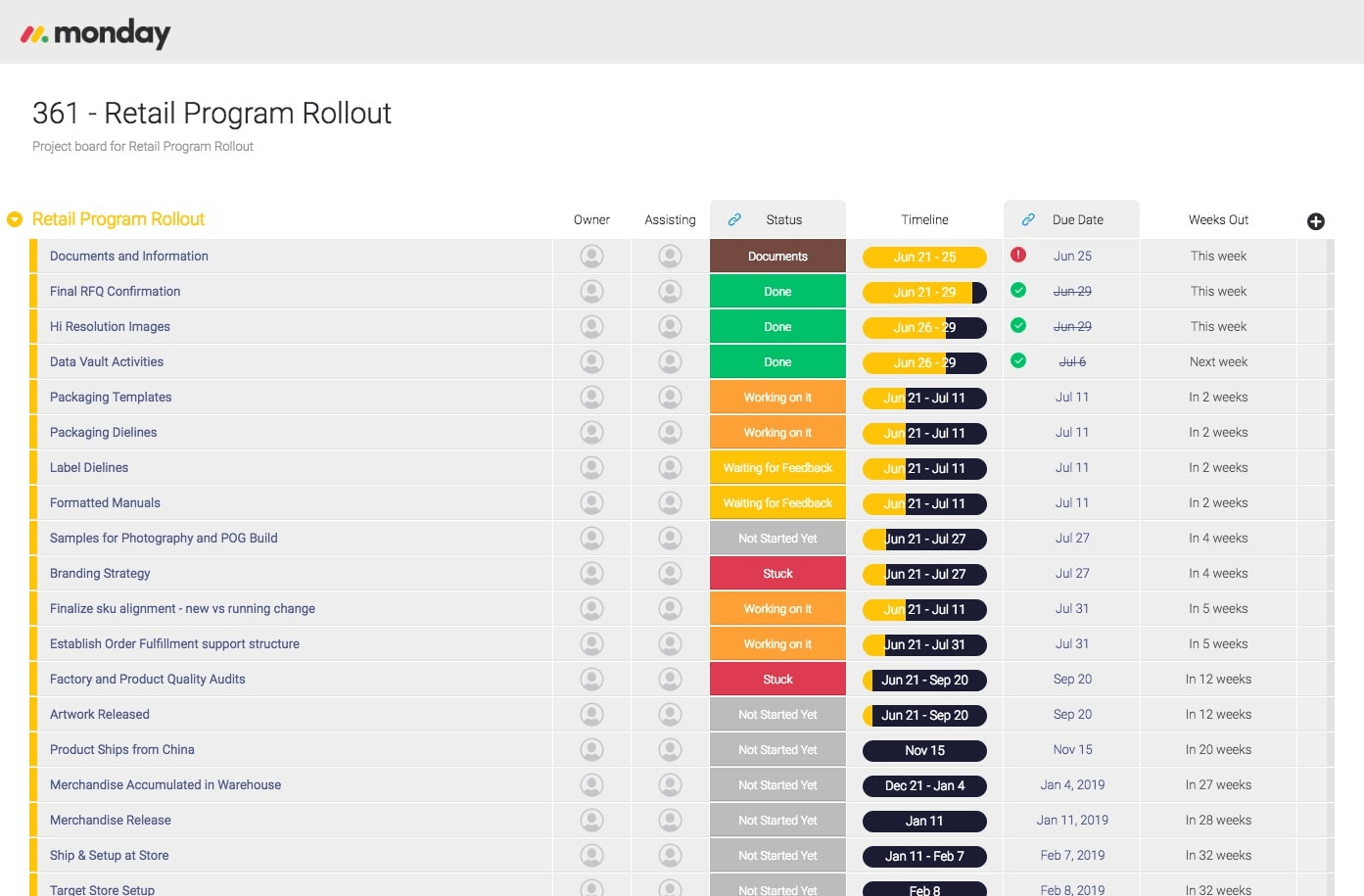This screenshot has height=896, width=1364.
Task: Click 'Nov 15' due date cell
Action: coord(1072,749)
